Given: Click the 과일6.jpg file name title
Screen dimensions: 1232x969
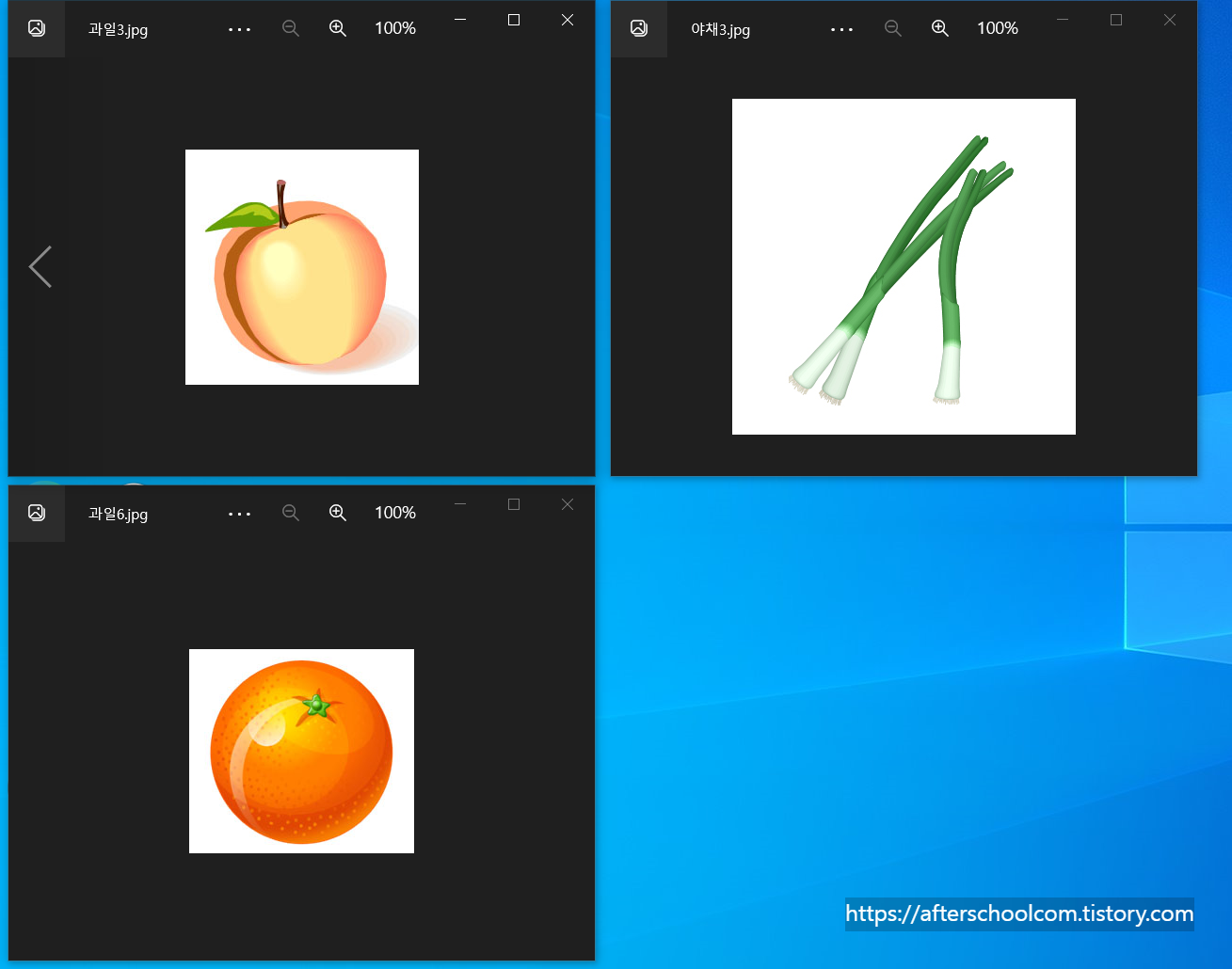Looking at the screenshot, I should point(118,514).
